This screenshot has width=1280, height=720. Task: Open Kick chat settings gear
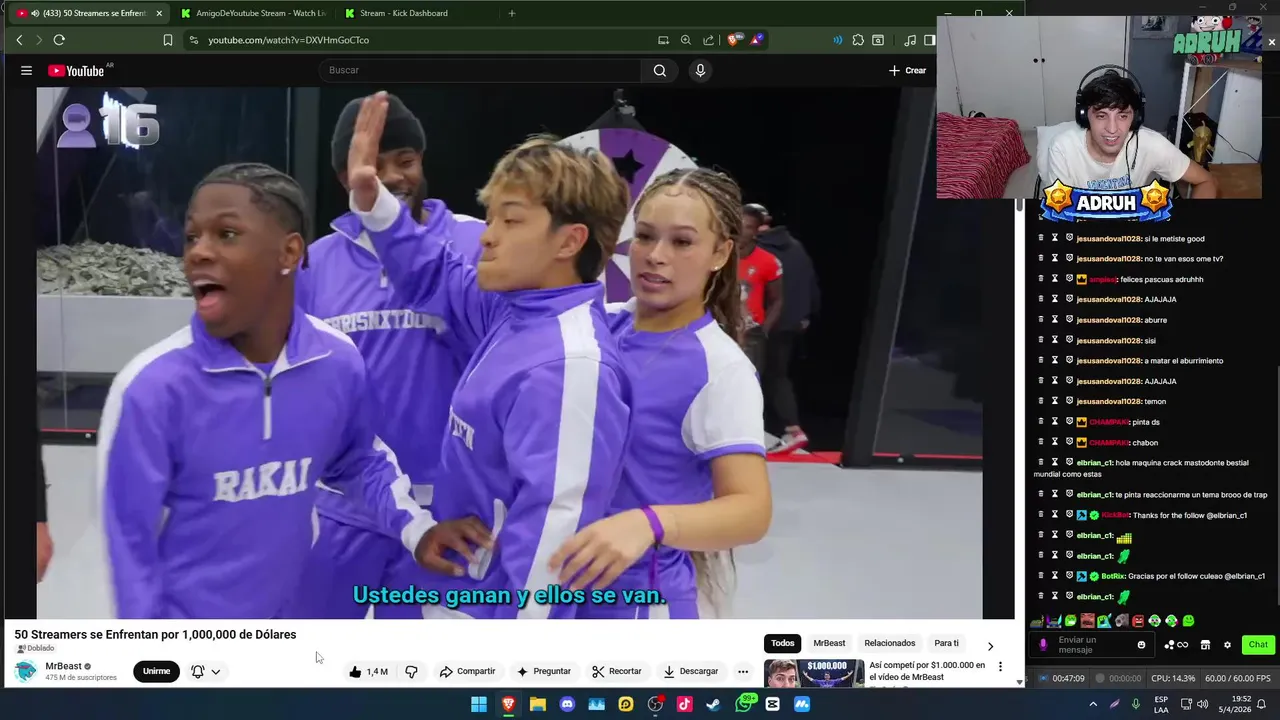[1227, 645]
